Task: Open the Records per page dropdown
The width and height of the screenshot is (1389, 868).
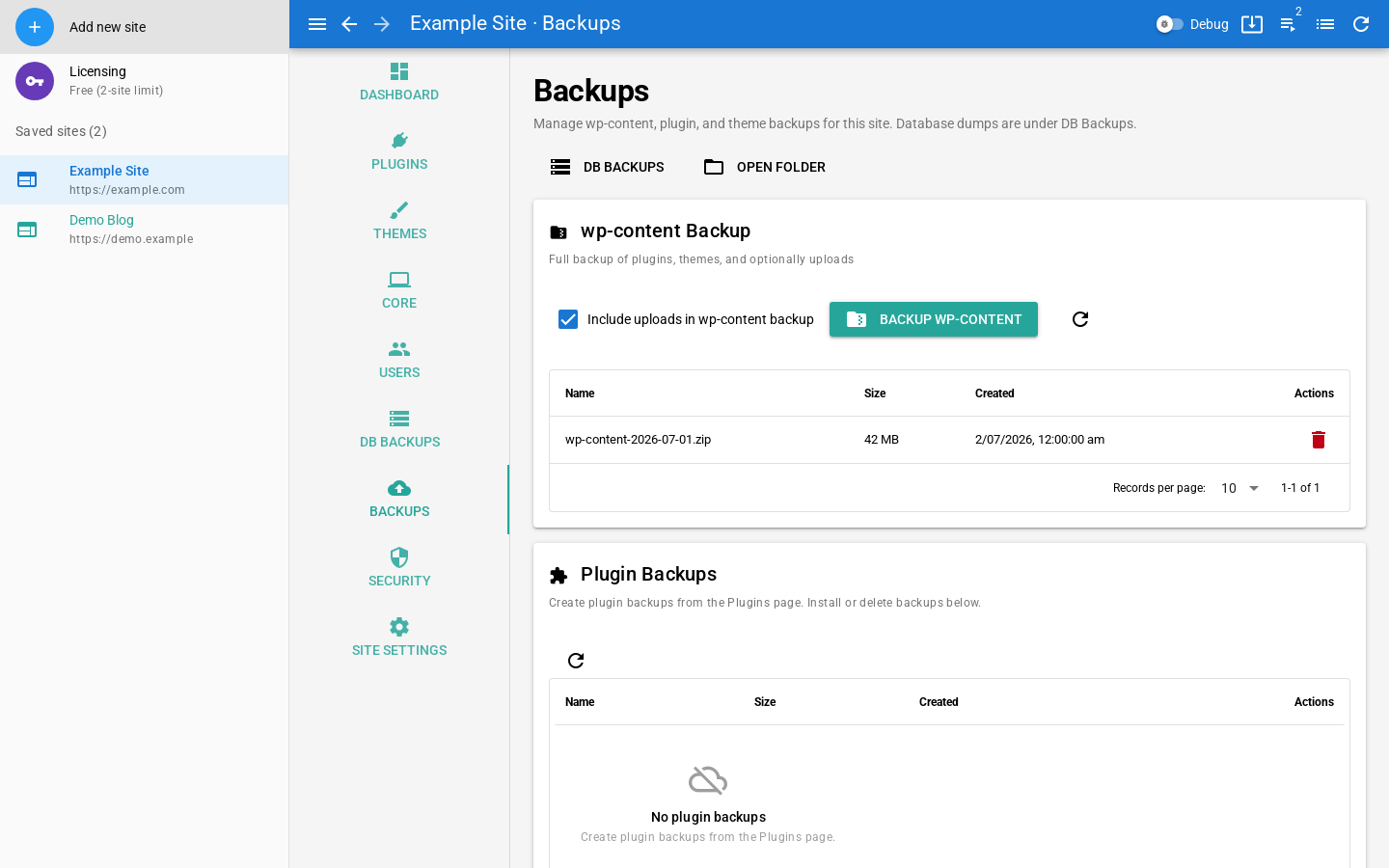Action: pos(1240,488)
